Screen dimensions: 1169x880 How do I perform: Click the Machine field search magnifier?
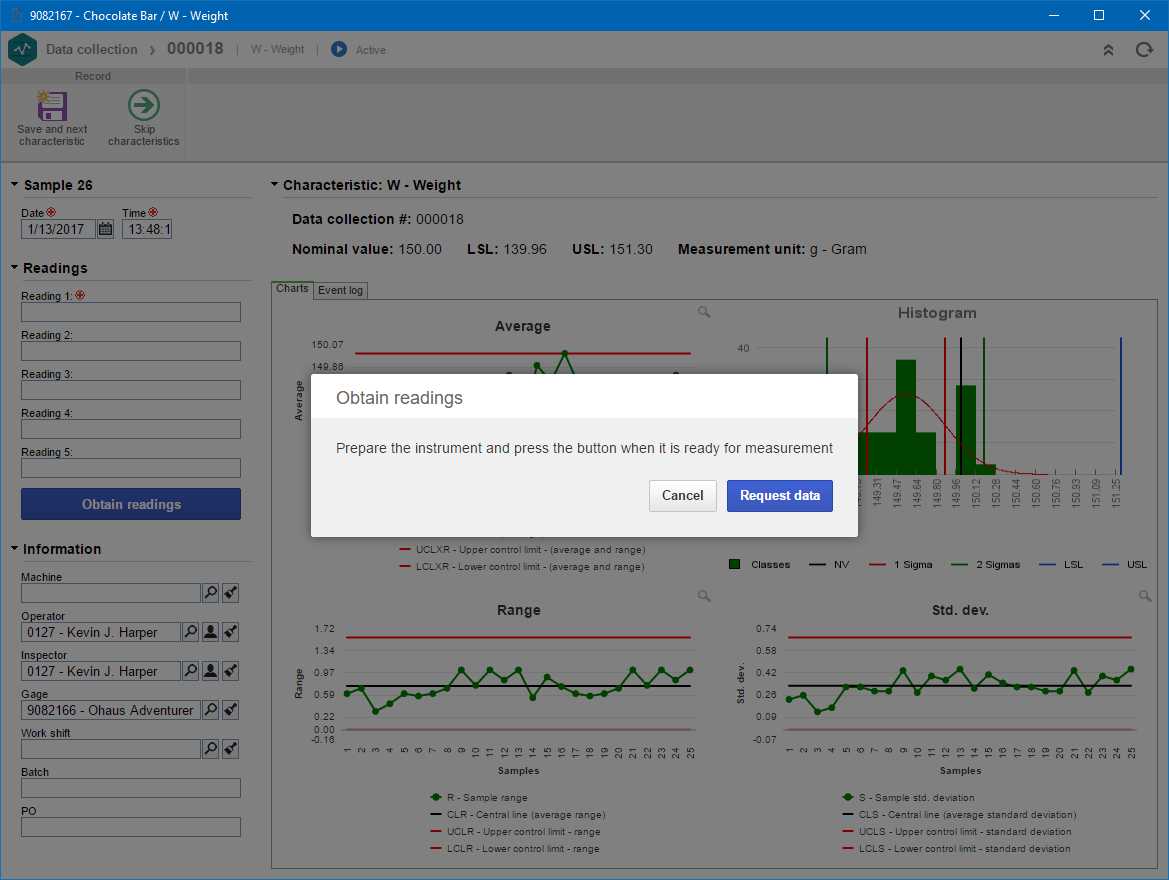(x=211, y=593)
